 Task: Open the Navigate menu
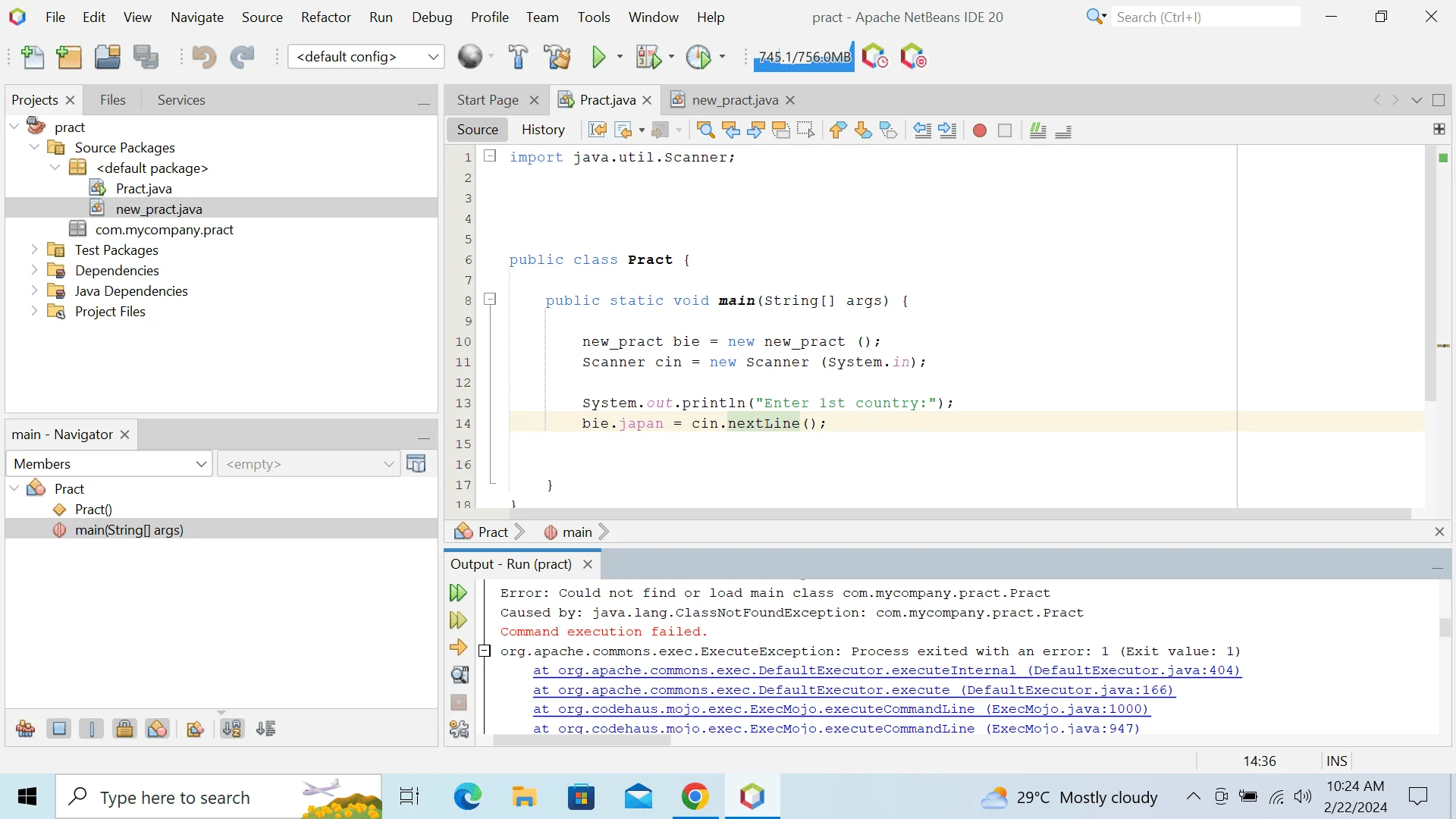[x=197, y=17]
